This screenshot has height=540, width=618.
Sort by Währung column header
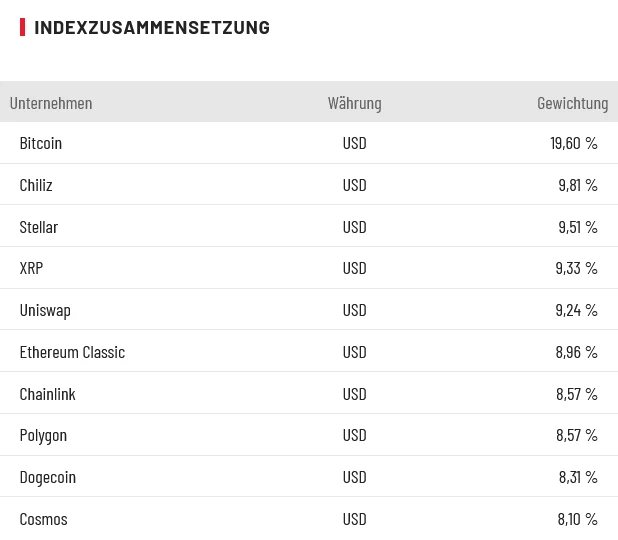354,103
